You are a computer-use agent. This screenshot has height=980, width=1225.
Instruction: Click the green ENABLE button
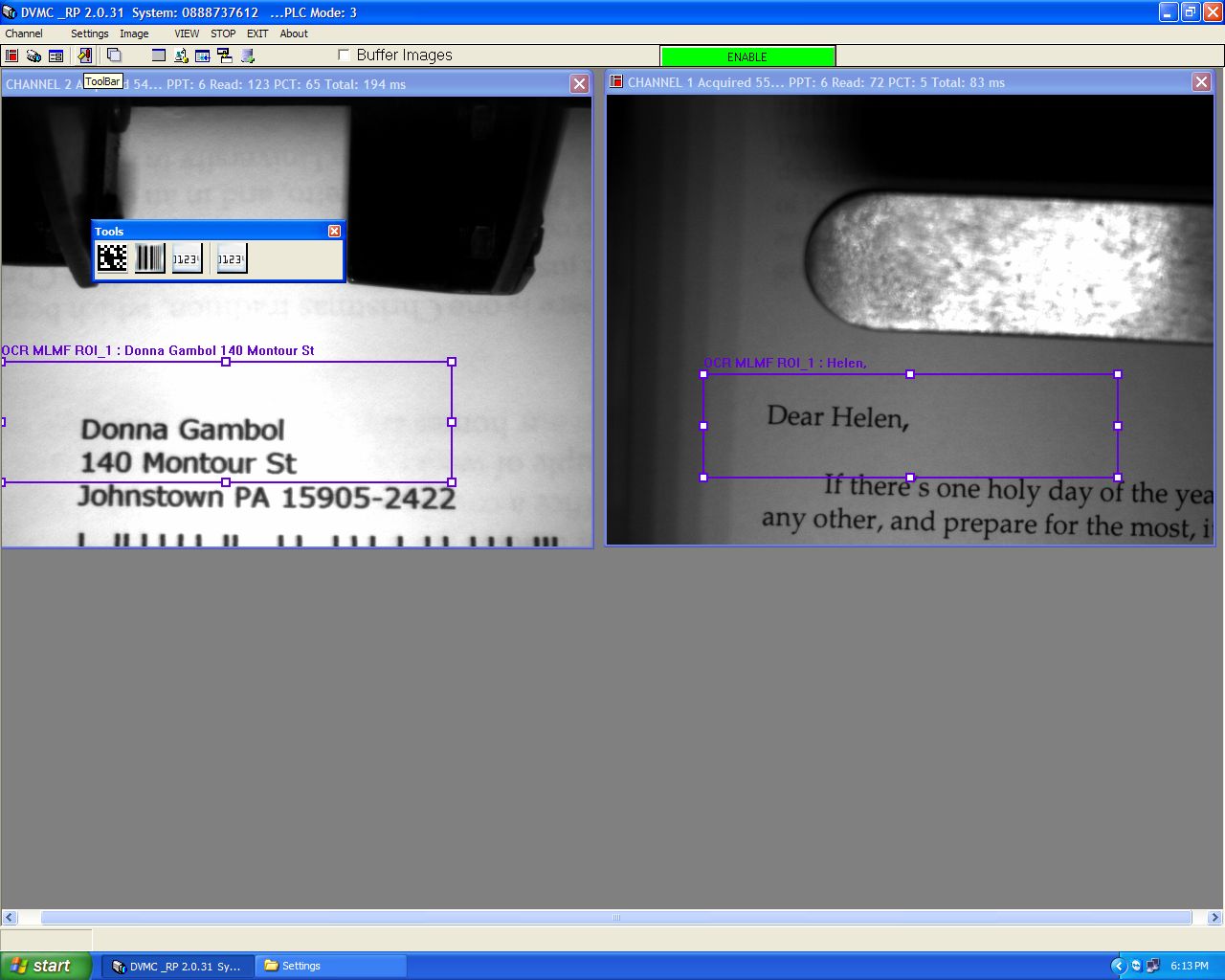pyautogui.click(x=747, y=56)
